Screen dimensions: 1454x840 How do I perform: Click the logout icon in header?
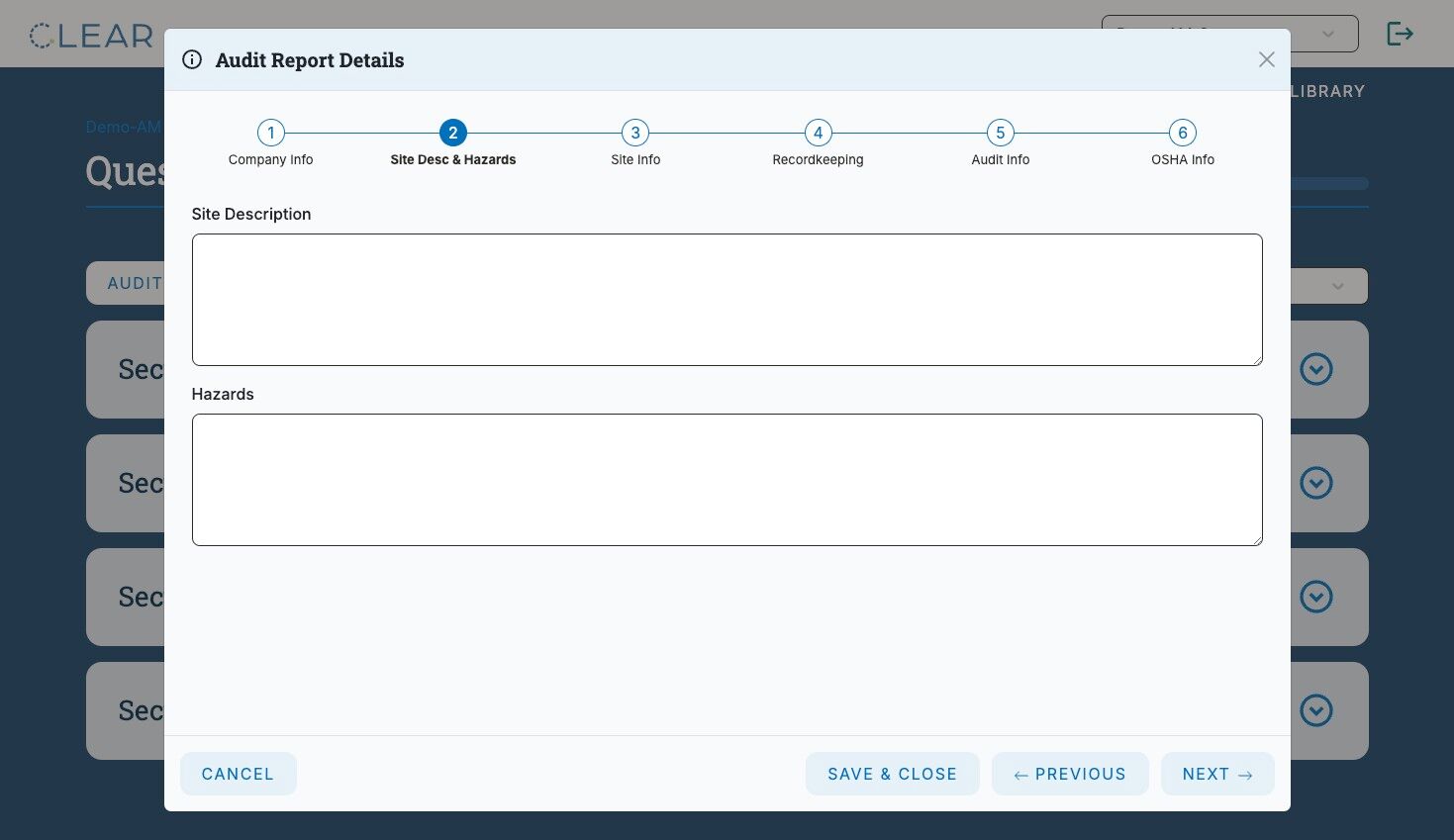click(1400, 34)
